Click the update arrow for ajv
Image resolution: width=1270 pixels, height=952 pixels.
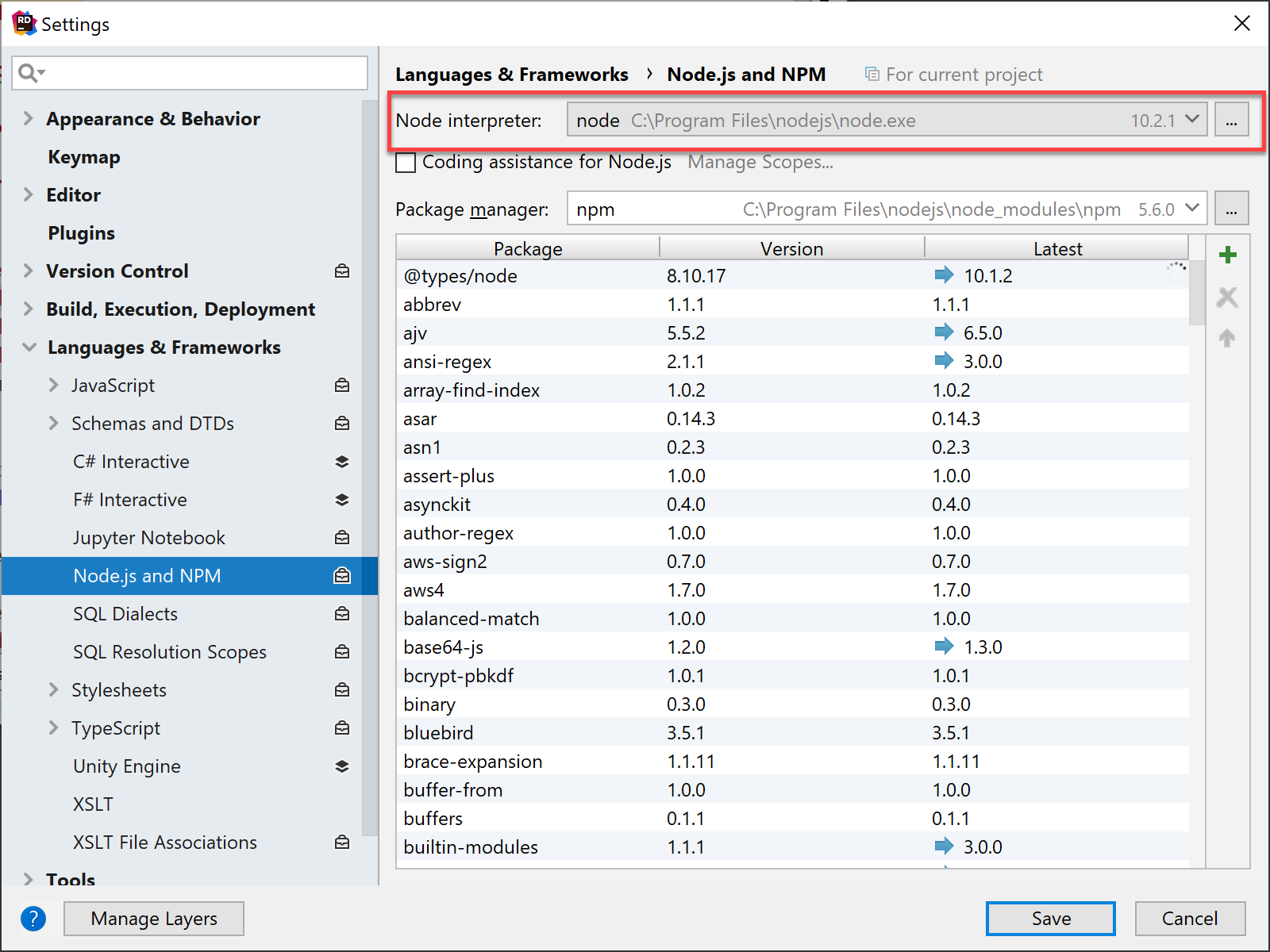[944, 332]
